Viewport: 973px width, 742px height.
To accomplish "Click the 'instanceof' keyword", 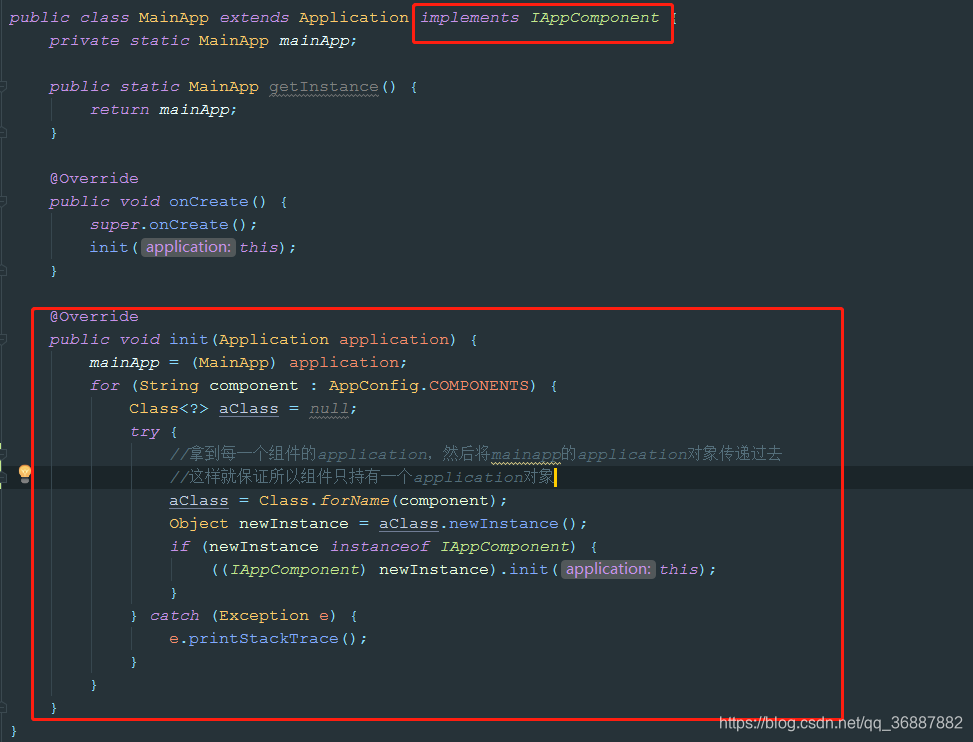I will click(x=379, y=546).
